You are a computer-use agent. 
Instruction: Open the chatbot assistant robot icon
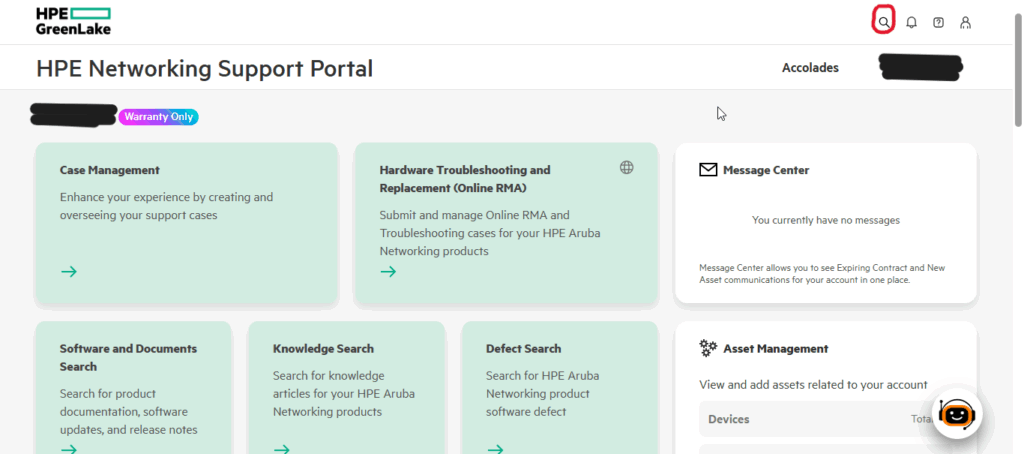point(957,413)
